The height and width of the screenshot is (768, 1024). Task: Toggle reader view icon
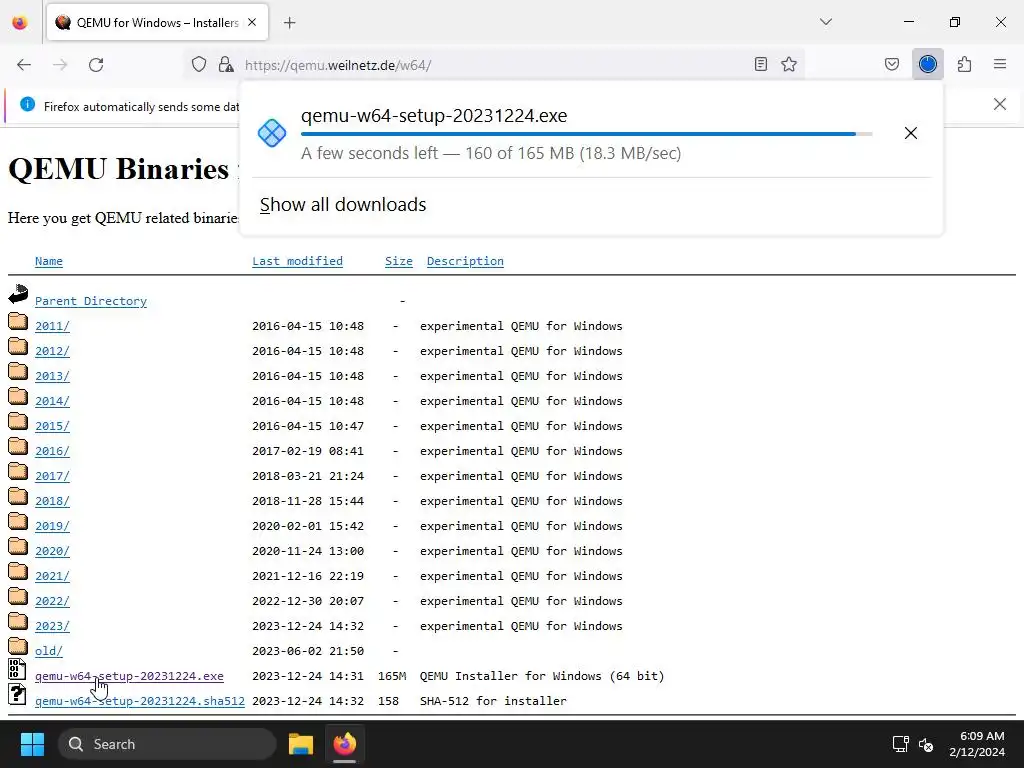pos(761,64)
